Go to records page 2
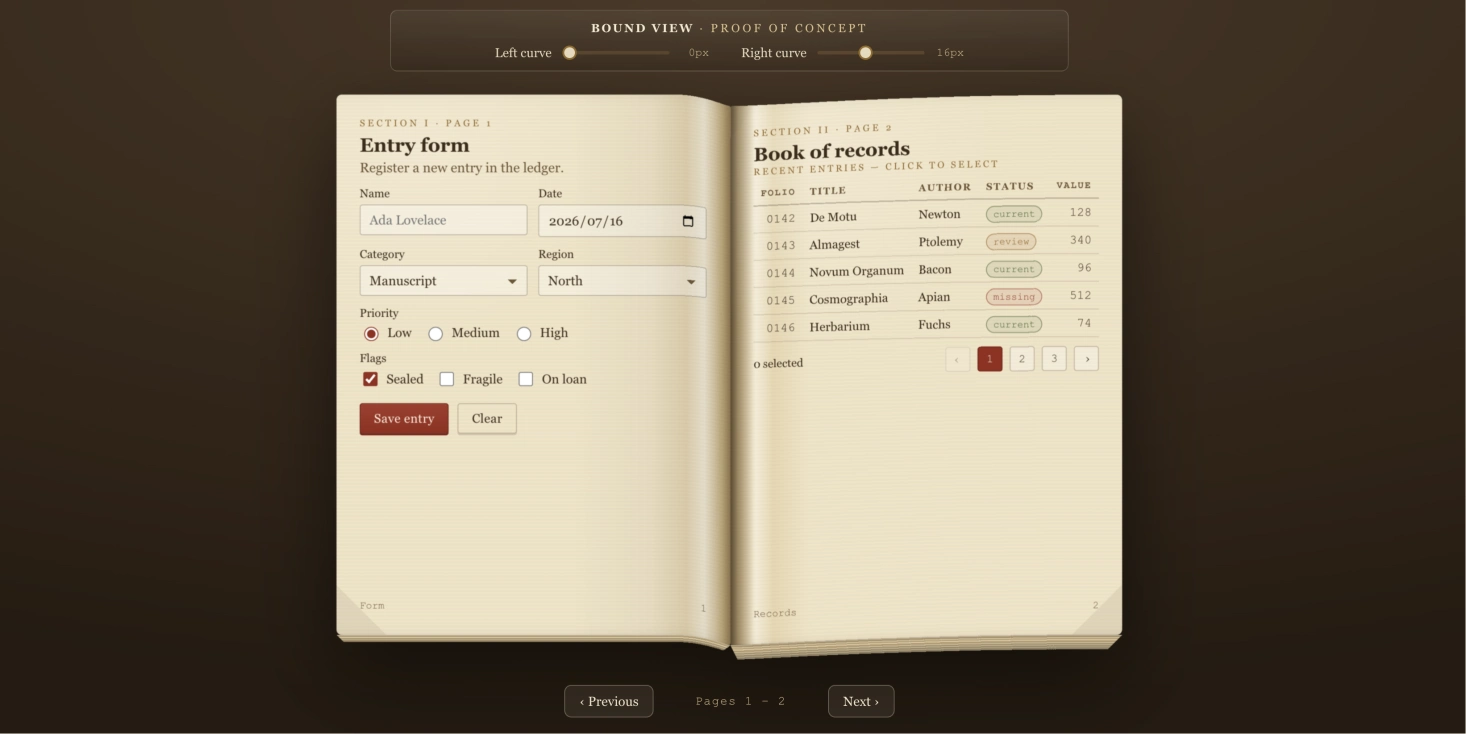This screenshot has width=1466, height=734. point(1022,359)
